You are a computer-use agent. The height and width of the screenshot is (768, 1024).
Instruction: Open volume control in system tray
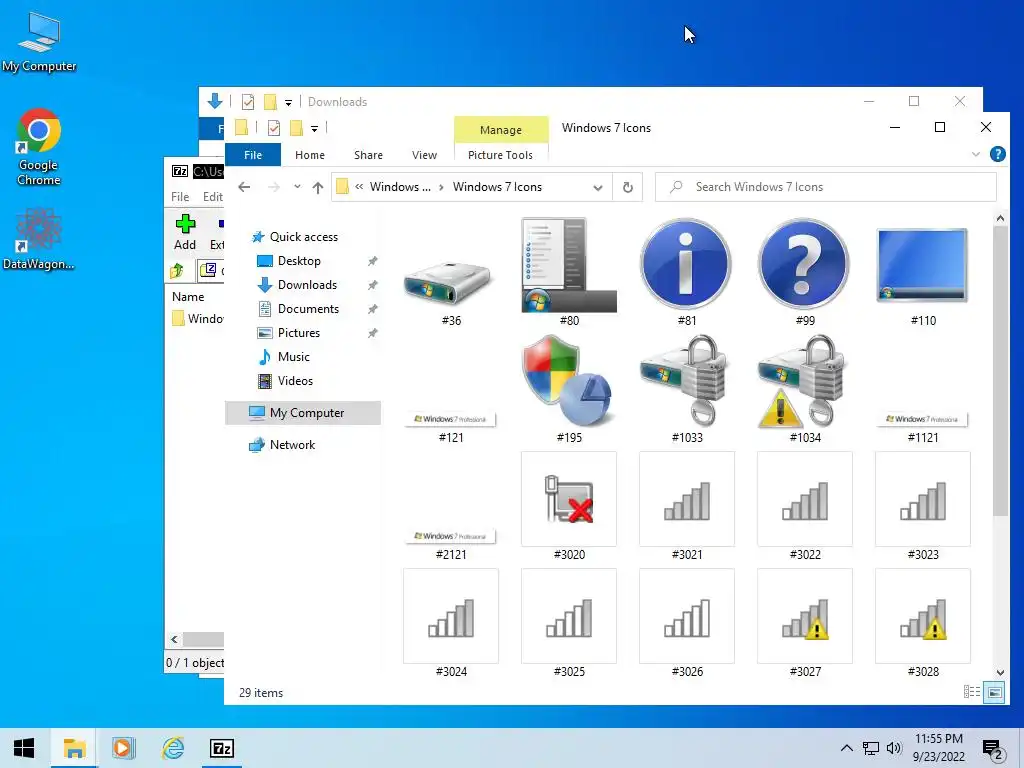(x=894, y=748)
